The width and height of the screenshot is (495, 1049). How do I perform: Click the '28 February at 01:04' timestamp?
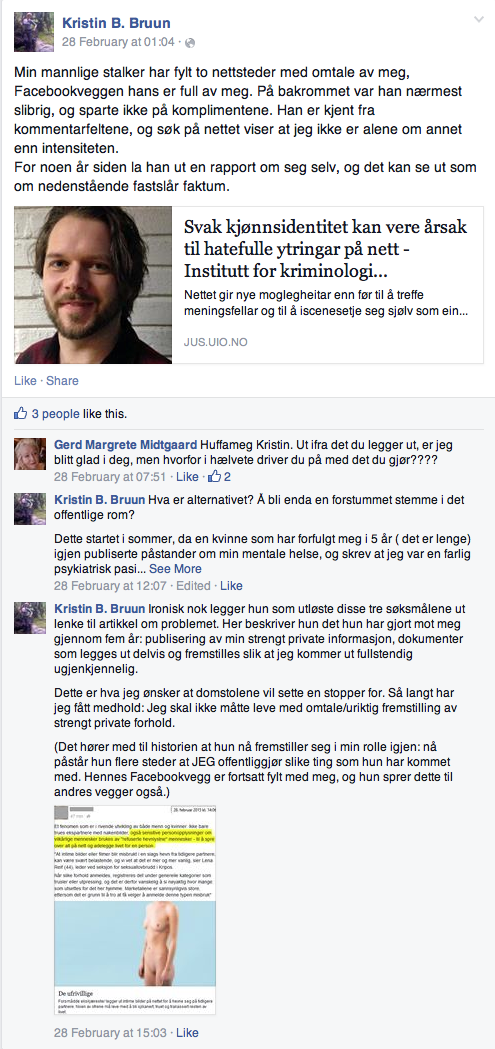(x=118, y=42)
